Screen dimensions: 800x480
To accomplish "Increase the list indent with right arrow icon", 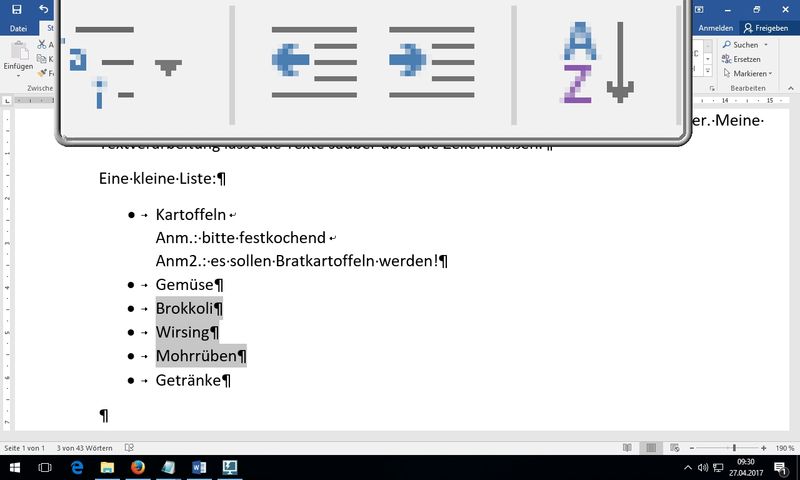I will point(432,61).
